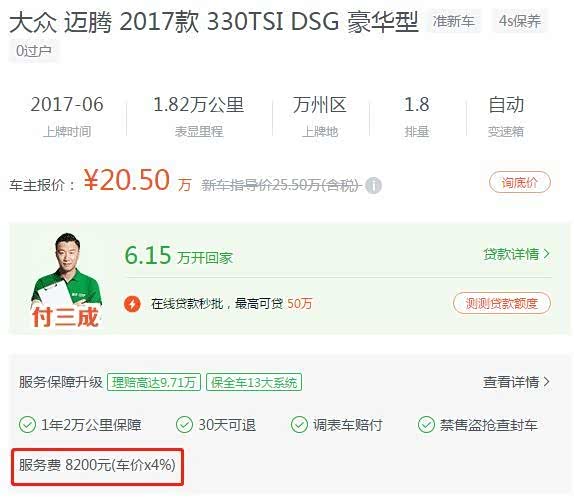The width and height of the screenshot is (574, 500).
Task: Click checkmark icon beside 30天可退
Action: click(x=184, y=425)
